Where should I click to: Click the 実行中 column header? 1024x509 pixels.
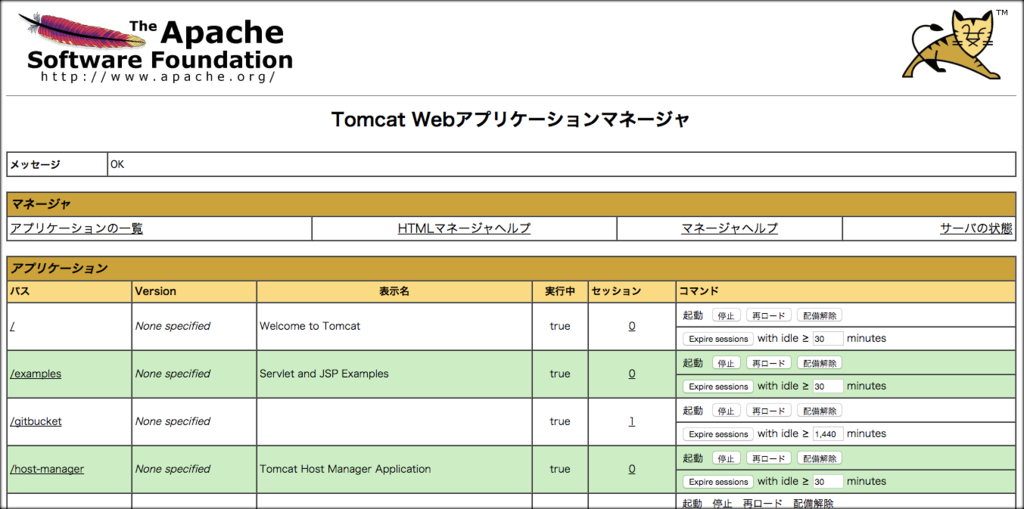(560, 291)
